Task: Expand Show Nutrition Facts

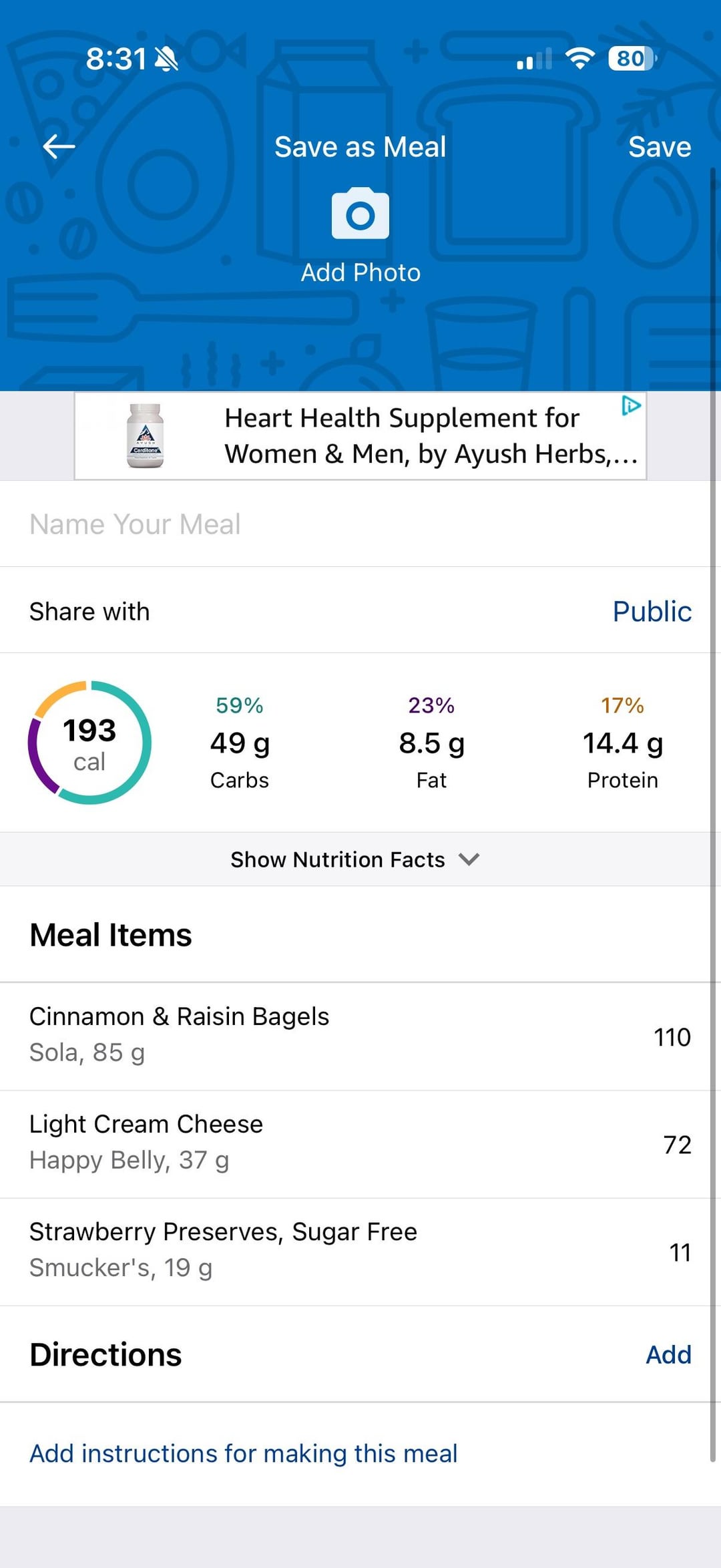Action: [338, 859]
